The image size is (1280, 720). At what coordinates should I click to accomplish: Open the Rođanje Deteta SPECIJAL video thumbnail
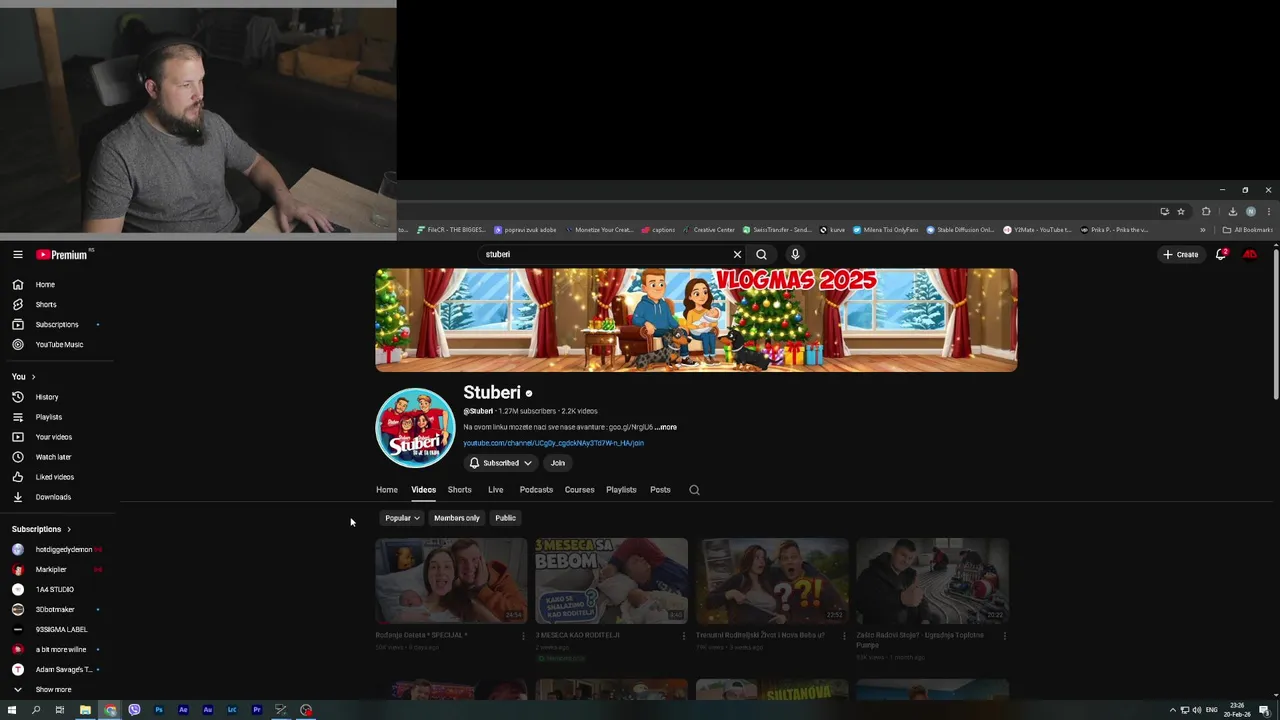pos(451,581)
